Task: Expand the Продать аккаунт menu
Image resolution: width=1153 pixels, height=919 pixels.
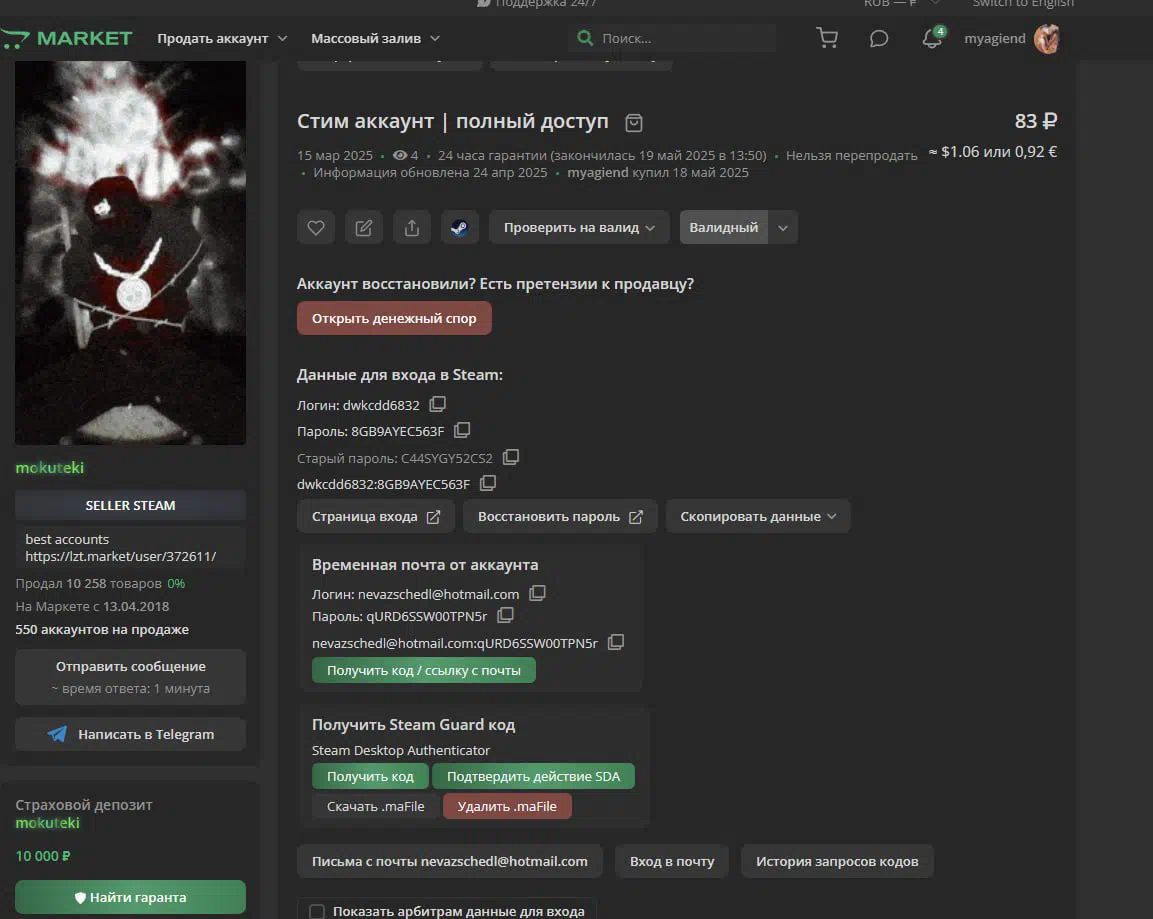Action: tap(222, 38)
